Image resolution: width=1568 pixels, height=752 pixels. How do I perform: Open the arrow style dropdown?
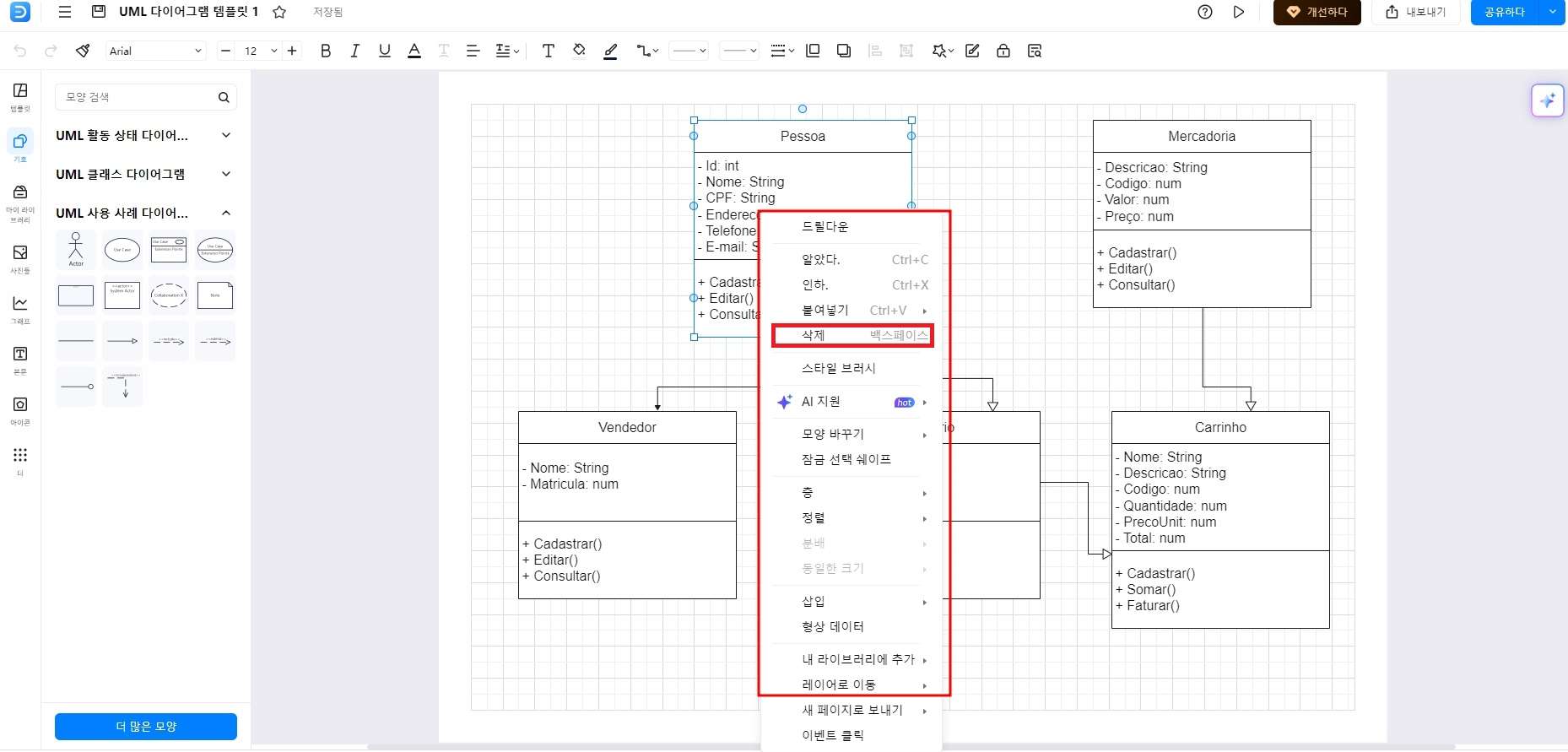click(x=739, y=51)
